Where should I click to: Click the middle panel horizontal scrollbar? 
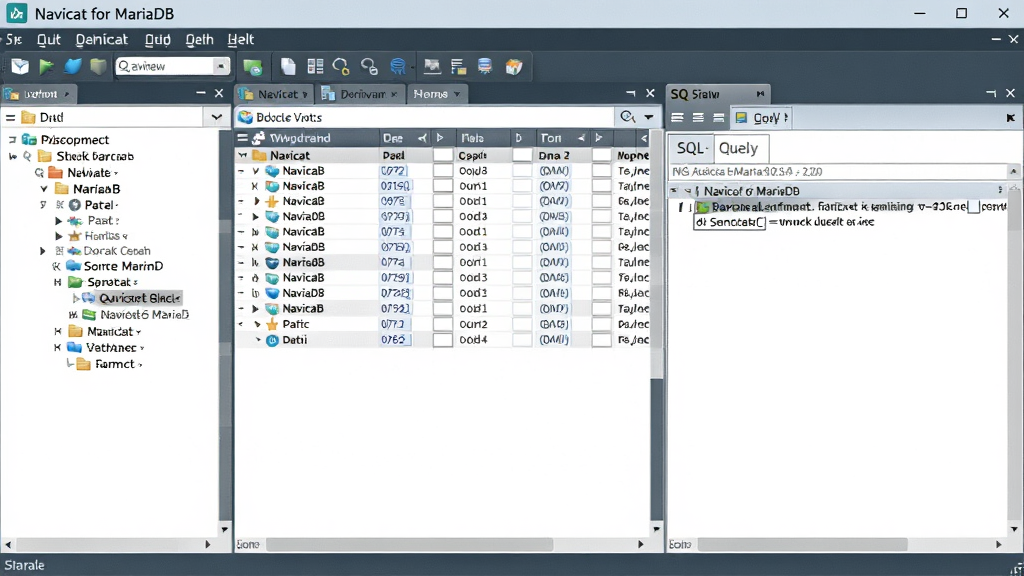410,545
